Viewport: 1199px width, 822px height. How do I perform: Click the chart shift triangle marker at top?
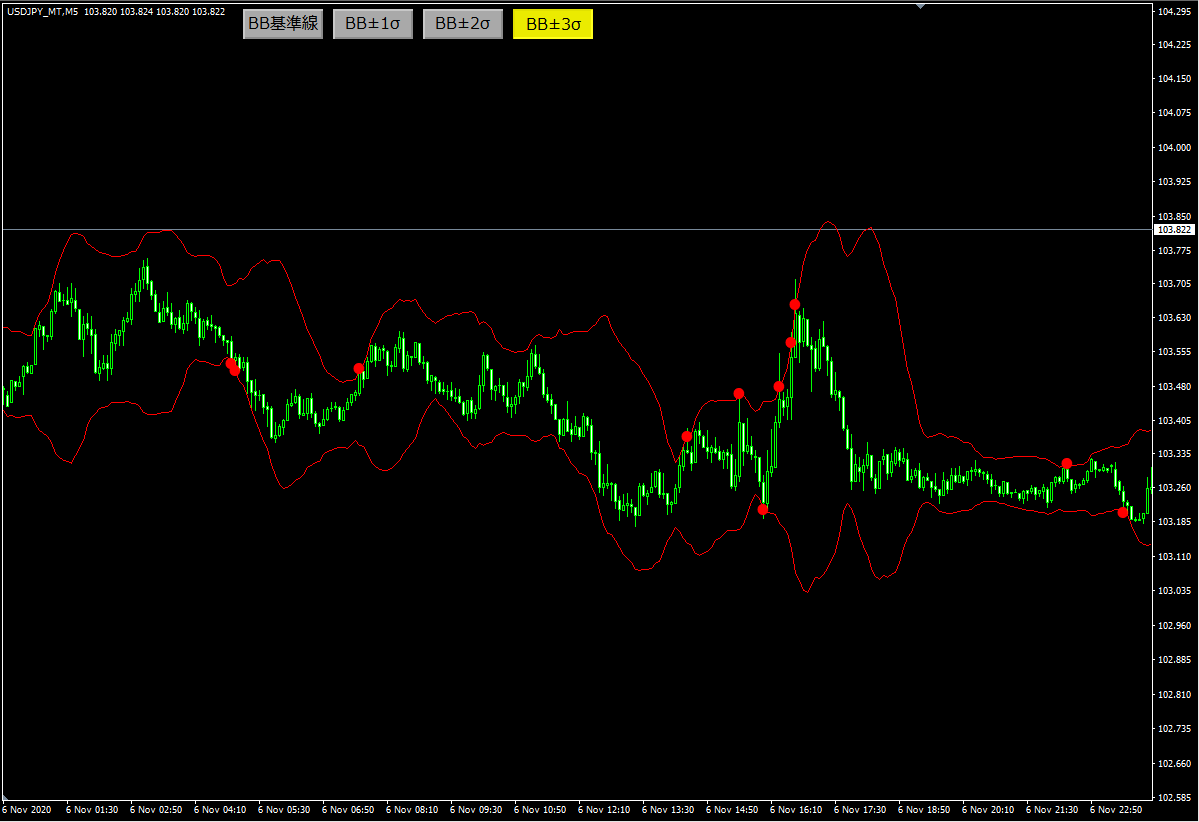coord(921,5)
